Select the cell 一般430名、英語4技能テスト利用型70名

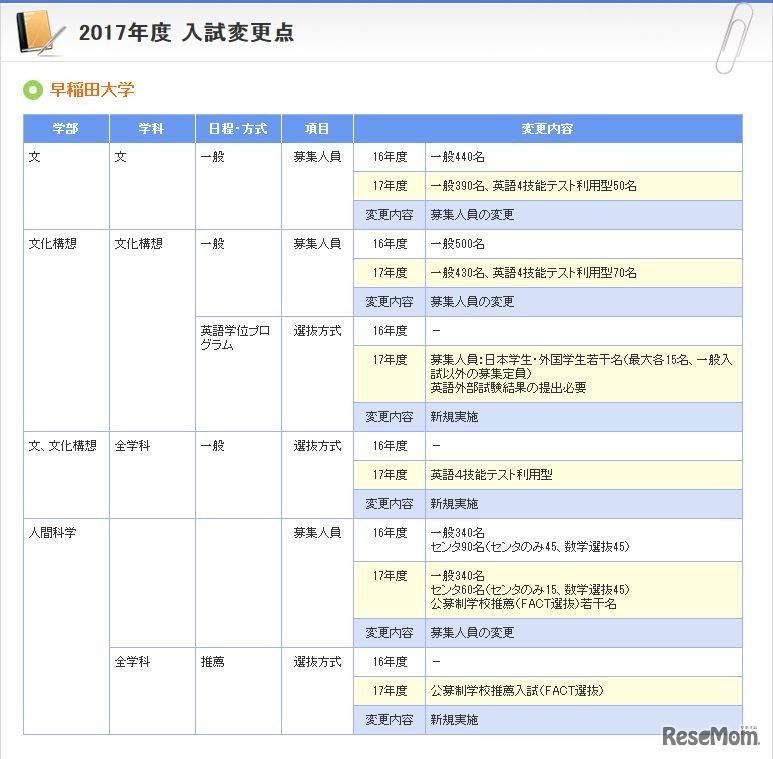[584, 273]
